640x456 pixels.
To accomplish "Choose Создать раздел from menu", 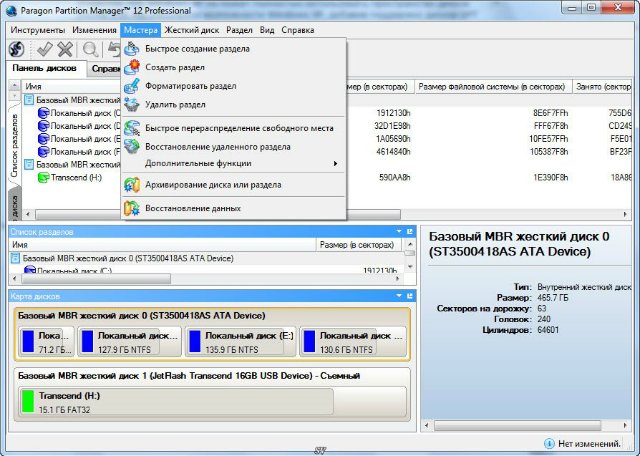I will (x=234, y=67).
